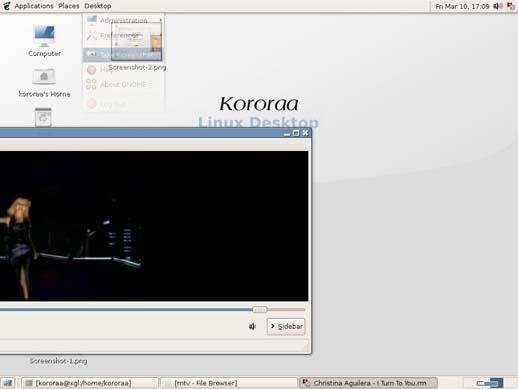The width and height of the screenshot is (518, 389).
Task: Click Administration menu icon
Action: pos(92,20)
